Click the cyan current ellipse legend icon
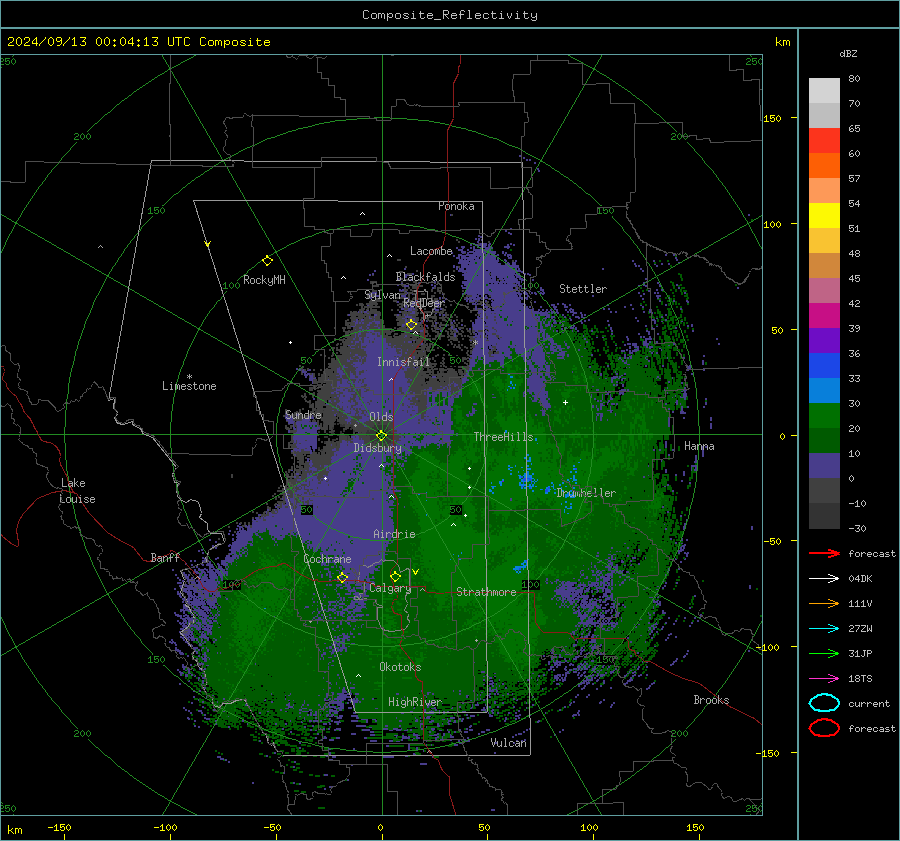The height and width of the screenshot is (841, 900). click(x=824, y=703)
